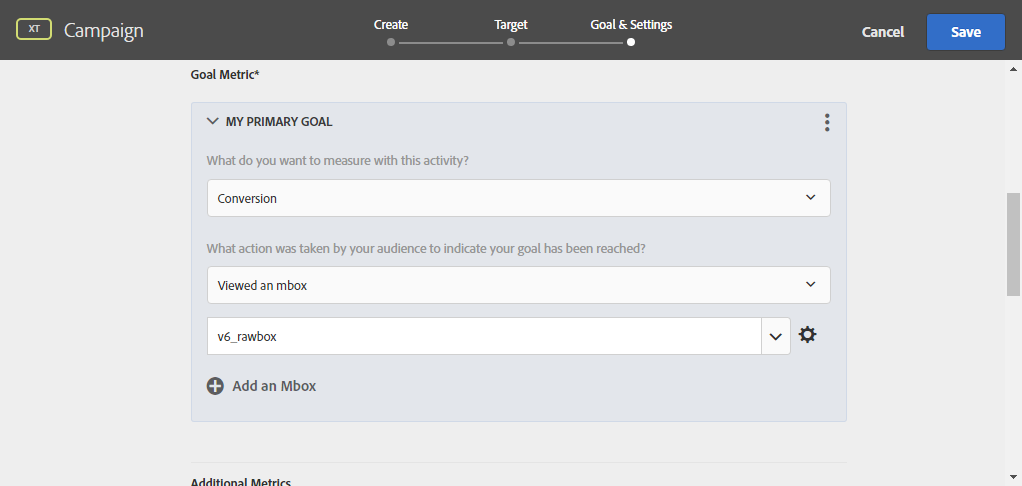
Task: Collapse the MY PRIMARY GOAL section chevron
Action: [212, 121]
